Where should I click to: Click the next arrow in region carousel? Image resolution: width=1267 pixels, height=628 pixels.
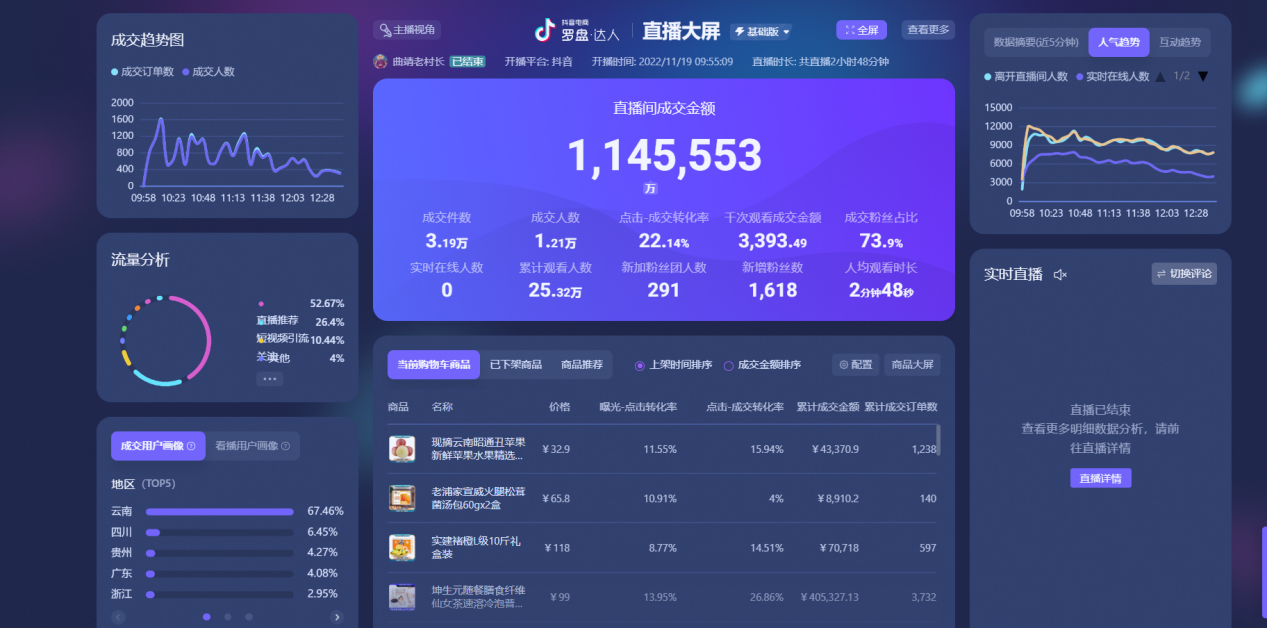point(337,617)
